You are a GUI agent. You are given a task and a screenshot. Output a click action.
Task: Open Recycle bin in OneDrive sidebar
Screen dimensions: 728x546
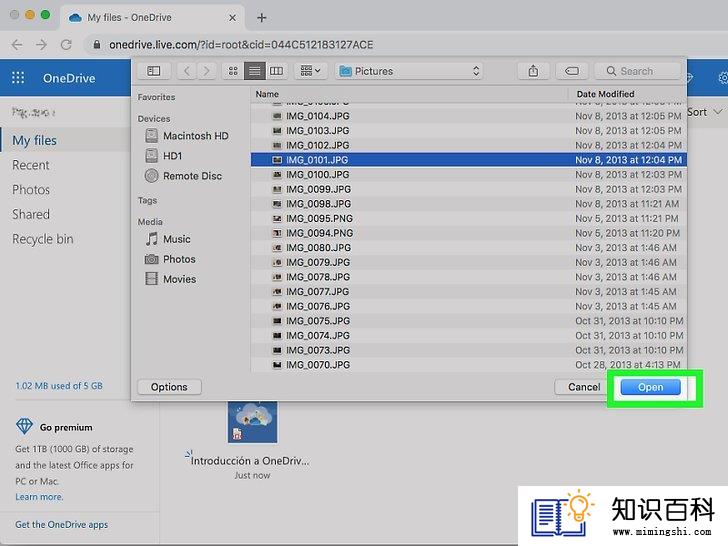point(43,239)
